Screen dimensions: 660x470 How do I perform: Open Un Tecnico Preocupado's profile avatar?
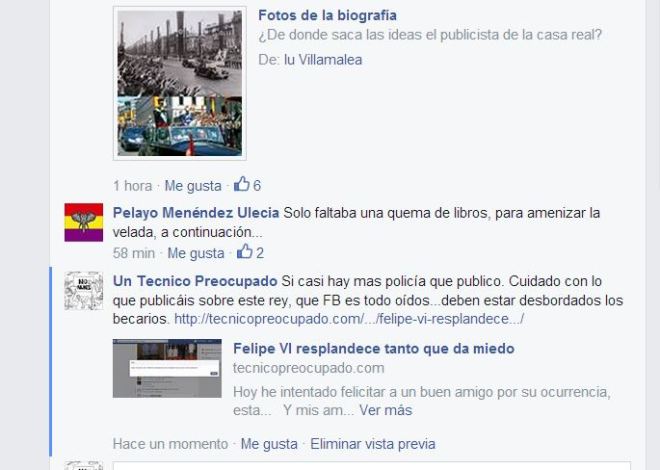tap(83, 291)
